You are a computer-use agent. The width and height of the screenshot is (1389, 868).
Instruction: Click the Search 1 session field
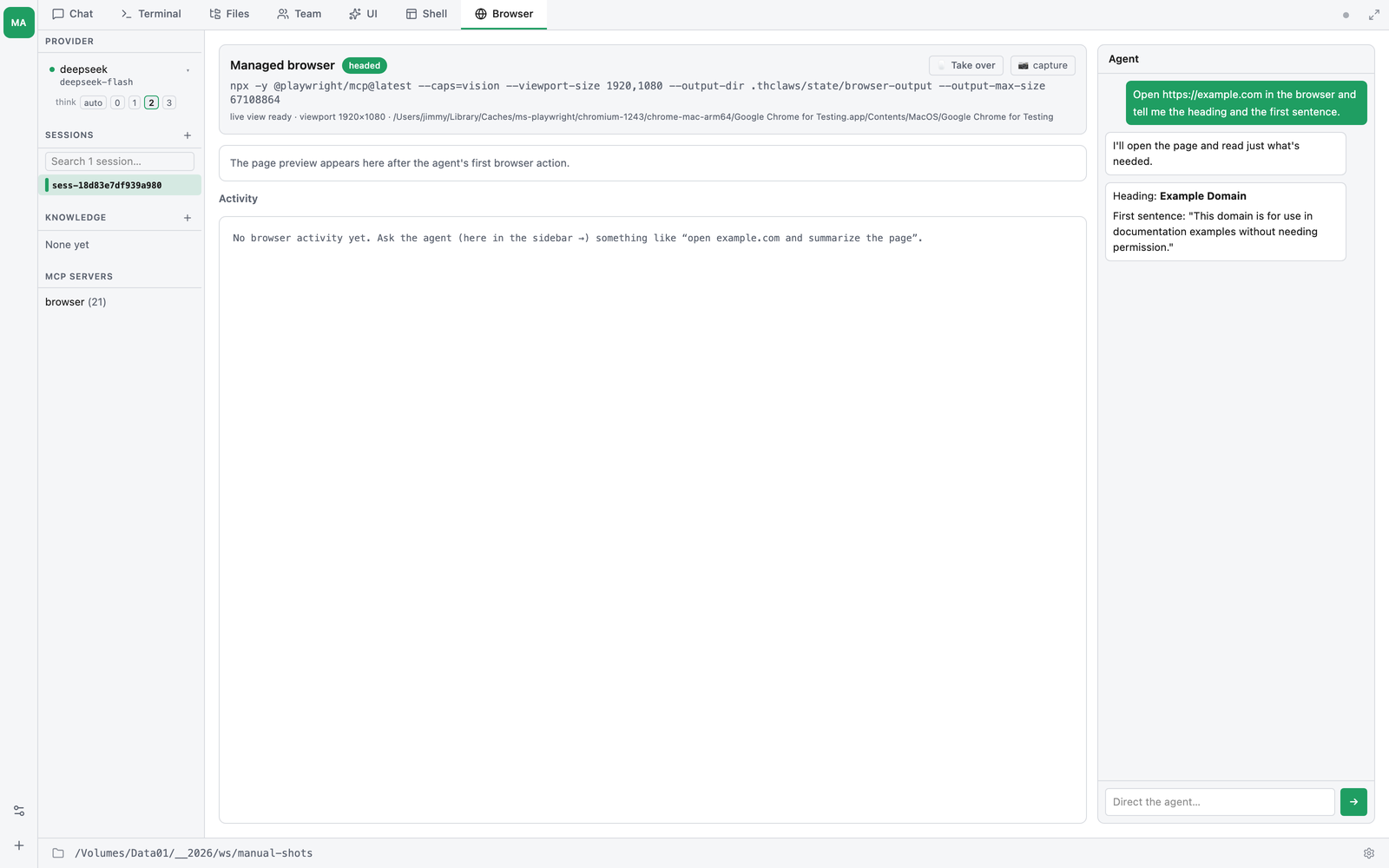click(120, 161)
